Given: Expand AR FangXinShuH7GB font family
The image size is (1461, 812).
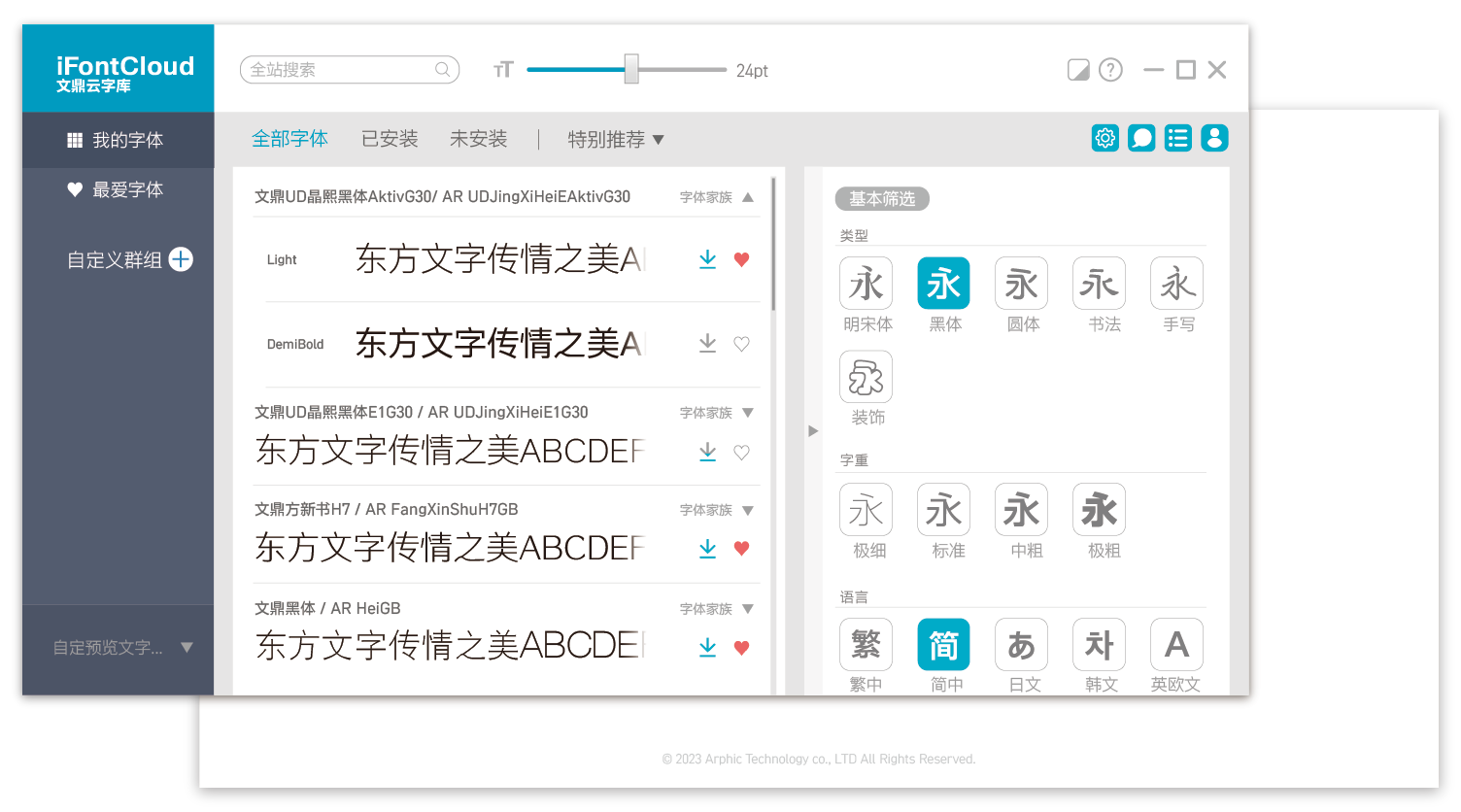Looking at the screenshot, I should (x=748, y=510).
